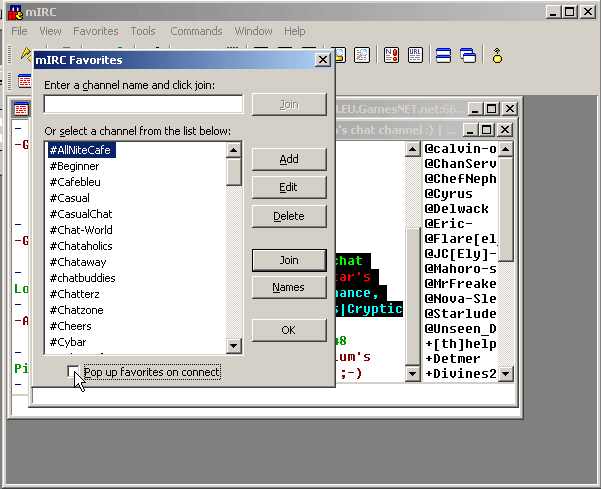Screen dimensions: 601x489
Task: Open the Tools menu
Action: coord(143,31)
